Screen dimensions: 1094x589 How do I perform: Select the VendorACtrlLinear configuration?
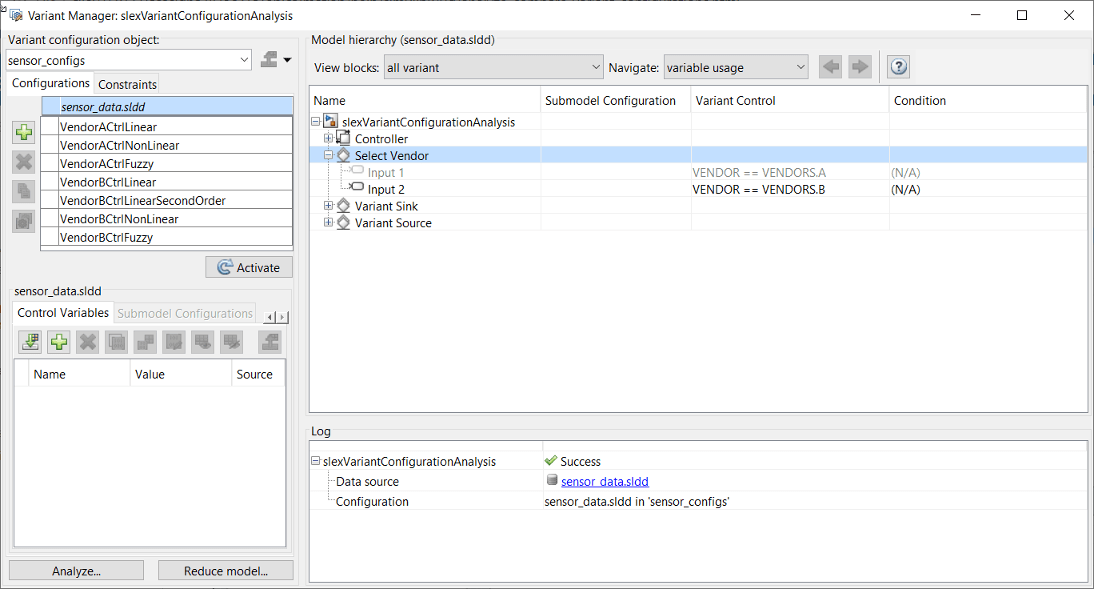[x=167, y=127]
